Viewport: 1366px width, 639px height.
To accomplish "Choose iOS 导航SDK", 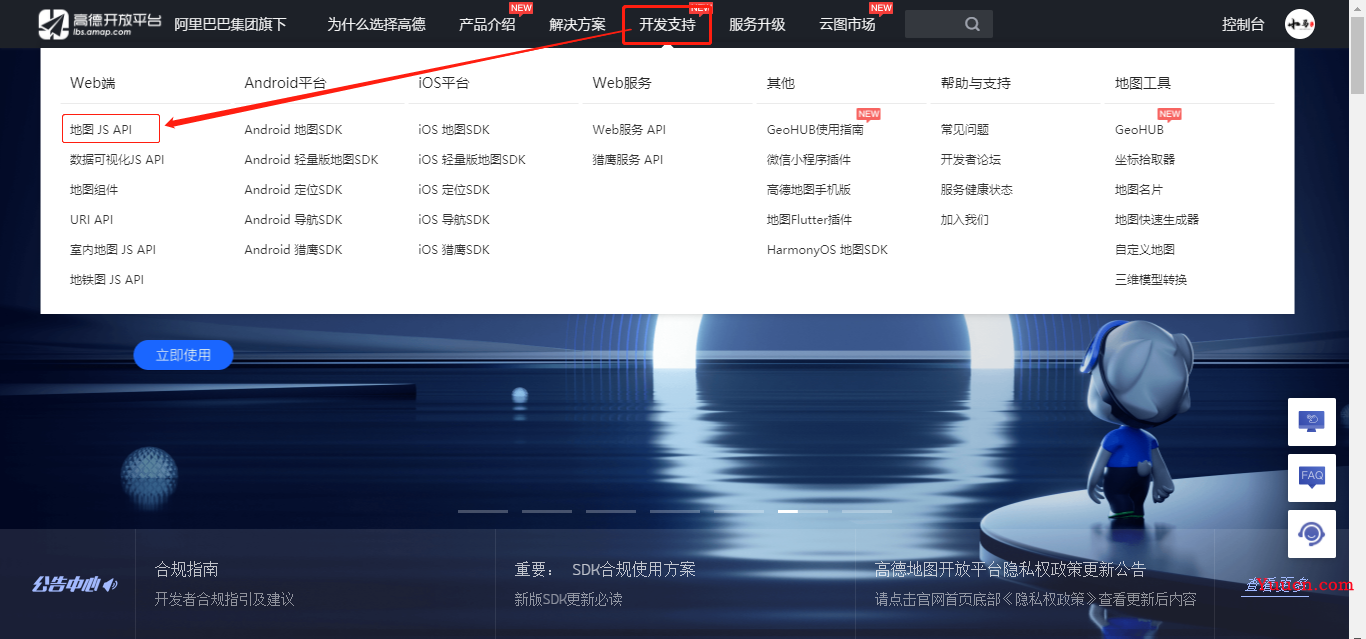I will click(x=454, y=220).
